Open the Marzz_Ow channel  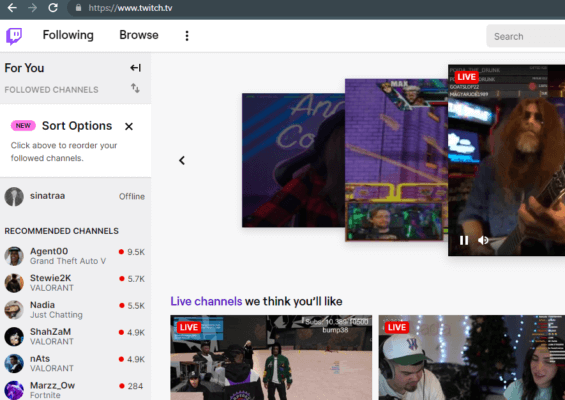coord(52,385)
